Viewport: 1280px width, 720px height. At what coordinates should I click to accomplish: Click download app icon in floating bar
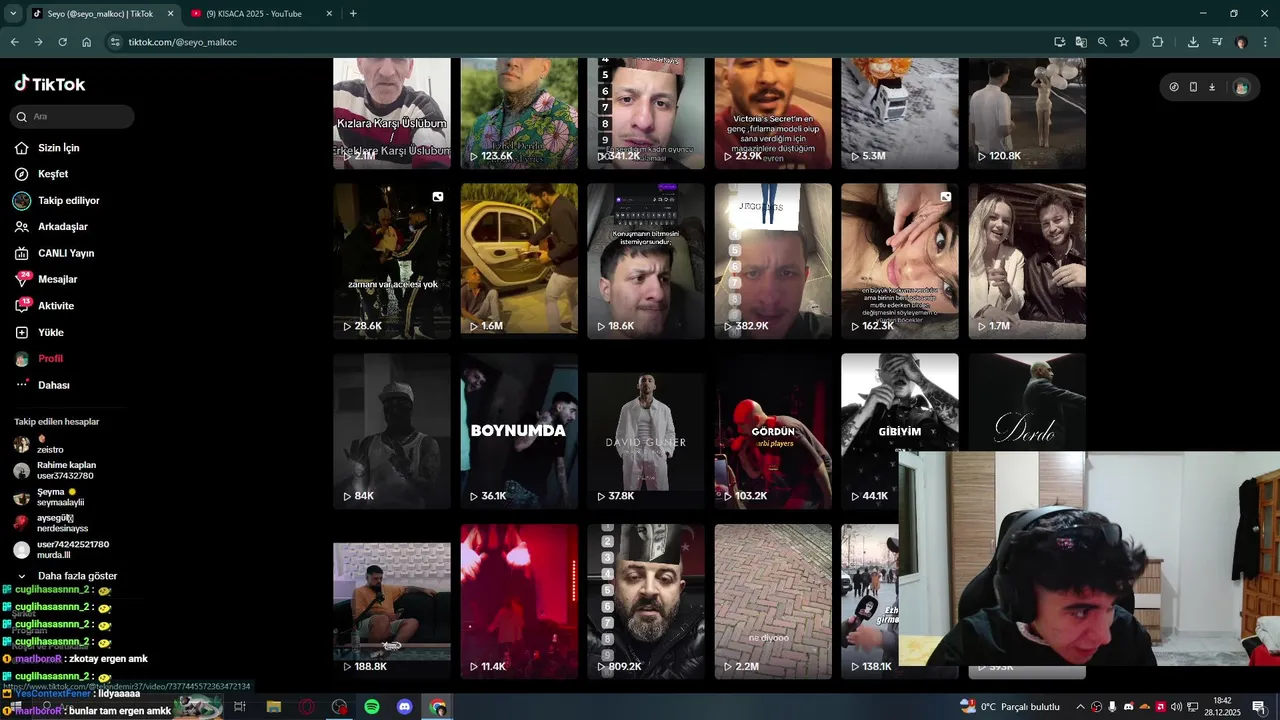tap(1212, 87)
